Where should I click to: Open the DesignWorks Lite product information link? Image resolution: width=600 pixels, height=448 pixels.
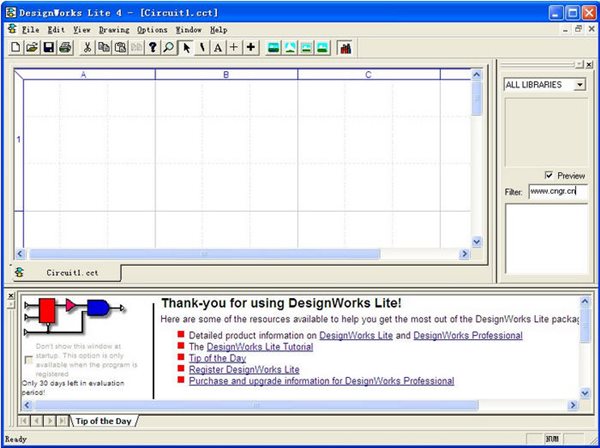(x=356, y=336)
